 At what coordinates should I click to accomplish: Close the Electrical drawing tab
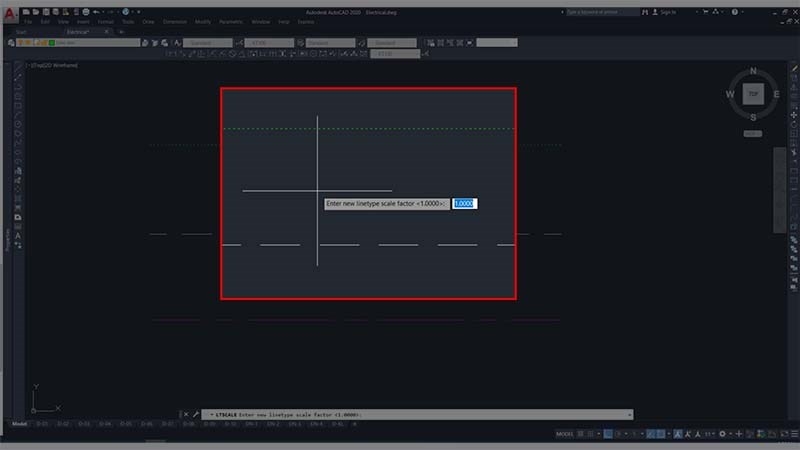coord(107,32)
